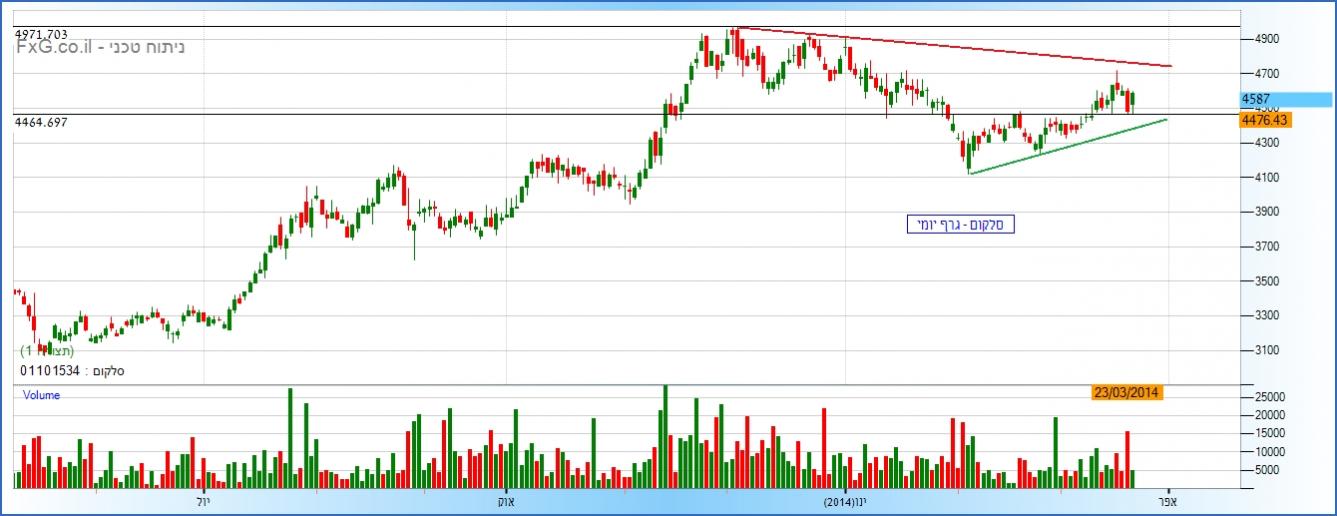1337x516 pixels.
Task: Click the 'אפר' month label on time axis
Action: [x=1167, y=500]
